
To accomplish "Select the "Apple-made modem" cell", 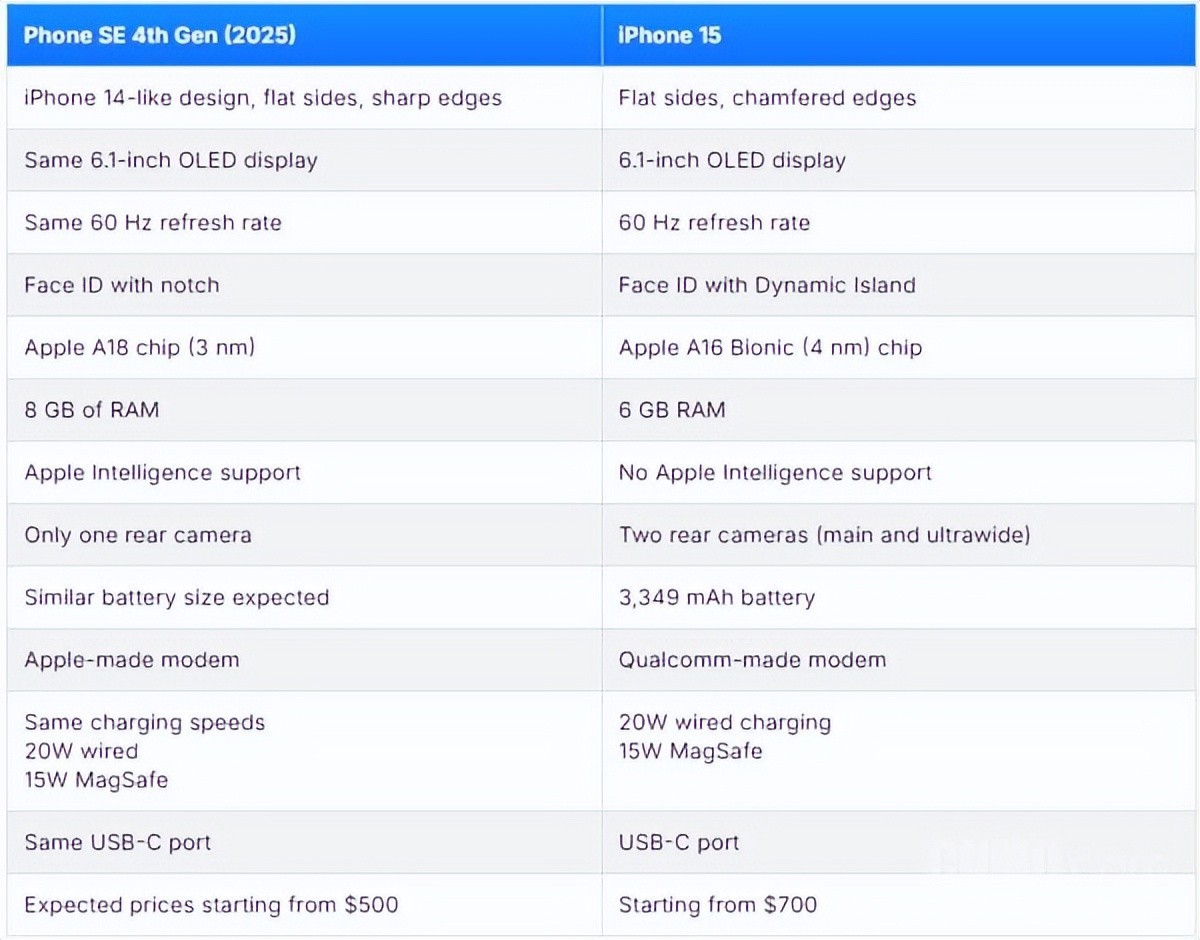I will [132, 660].
